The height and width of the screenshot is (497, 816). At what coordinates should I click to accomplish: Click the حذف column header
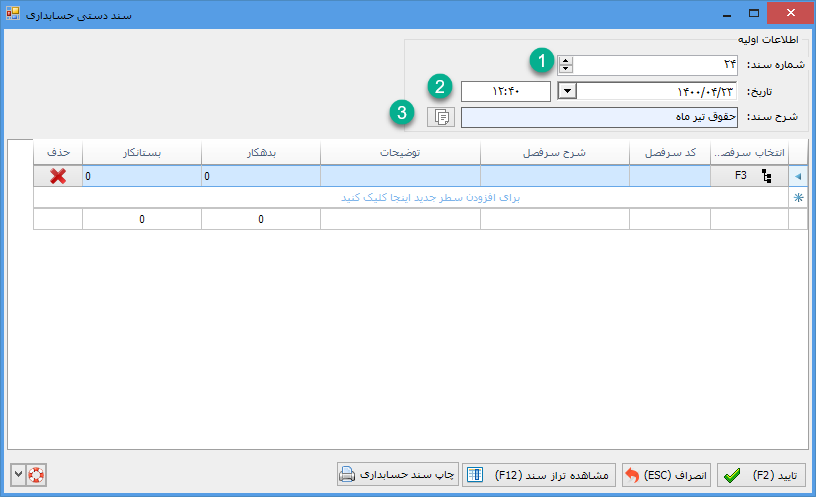click(58, 152)
